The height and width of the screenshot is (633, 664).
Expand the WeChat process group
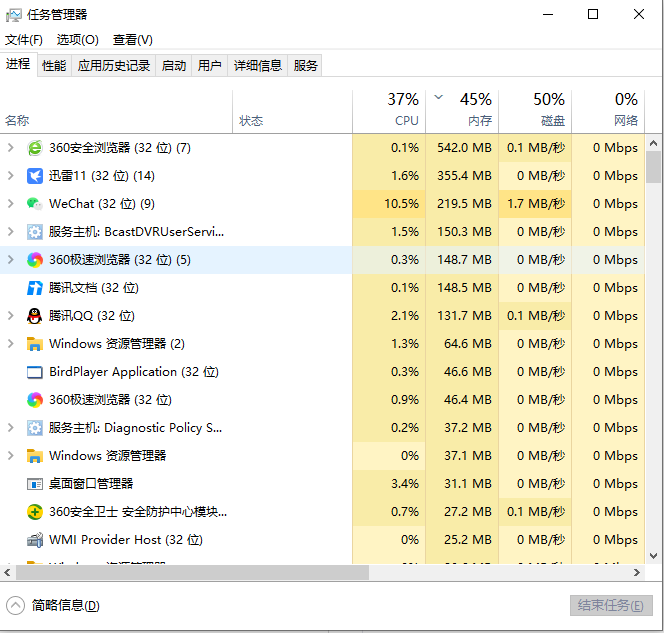coord(11,204)
